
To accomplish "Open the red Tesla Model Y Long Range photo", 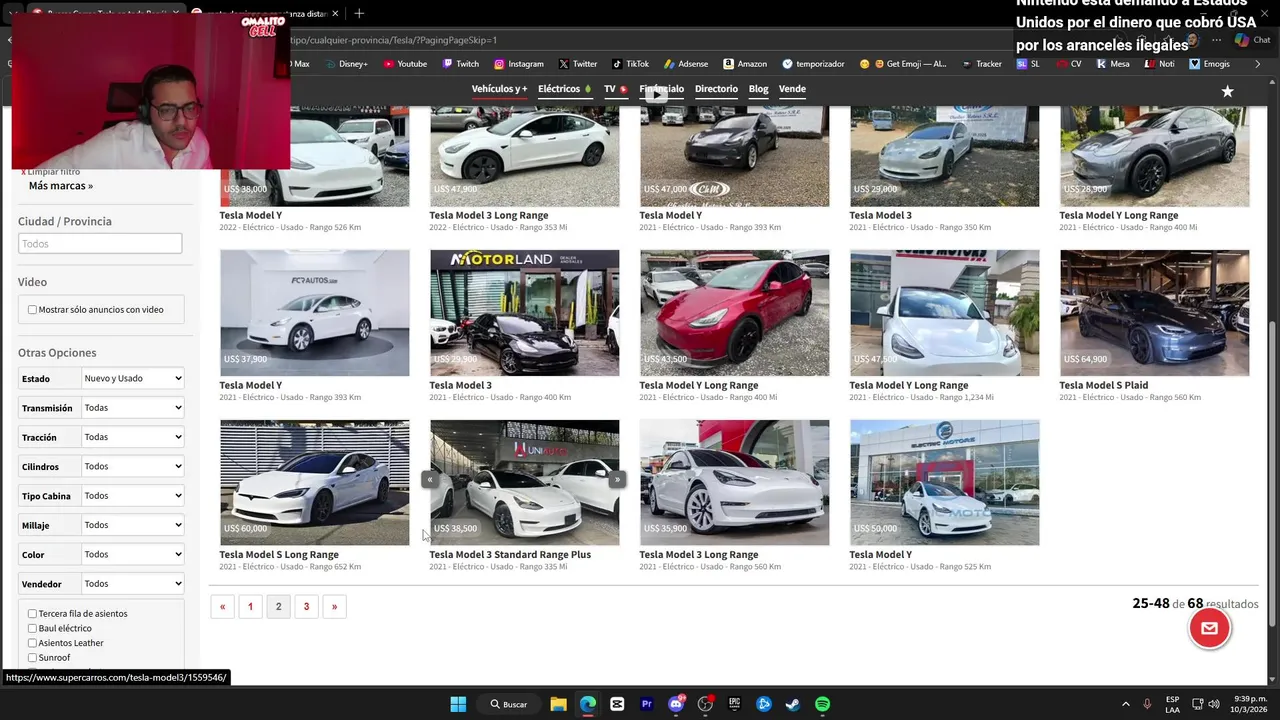I will point(734,313).
